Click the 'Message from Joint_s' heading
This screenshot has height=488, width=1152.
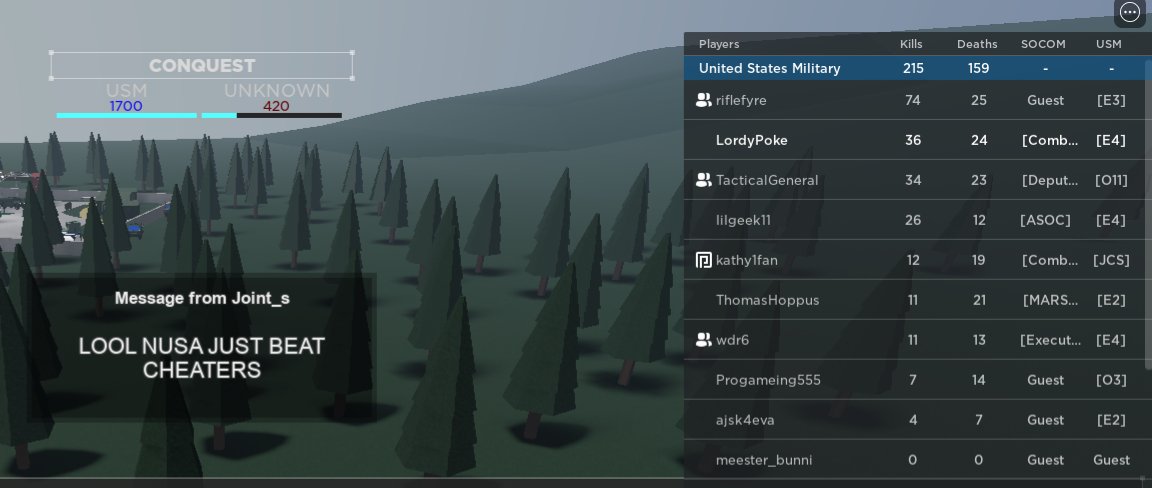click(x=202, y=298)
